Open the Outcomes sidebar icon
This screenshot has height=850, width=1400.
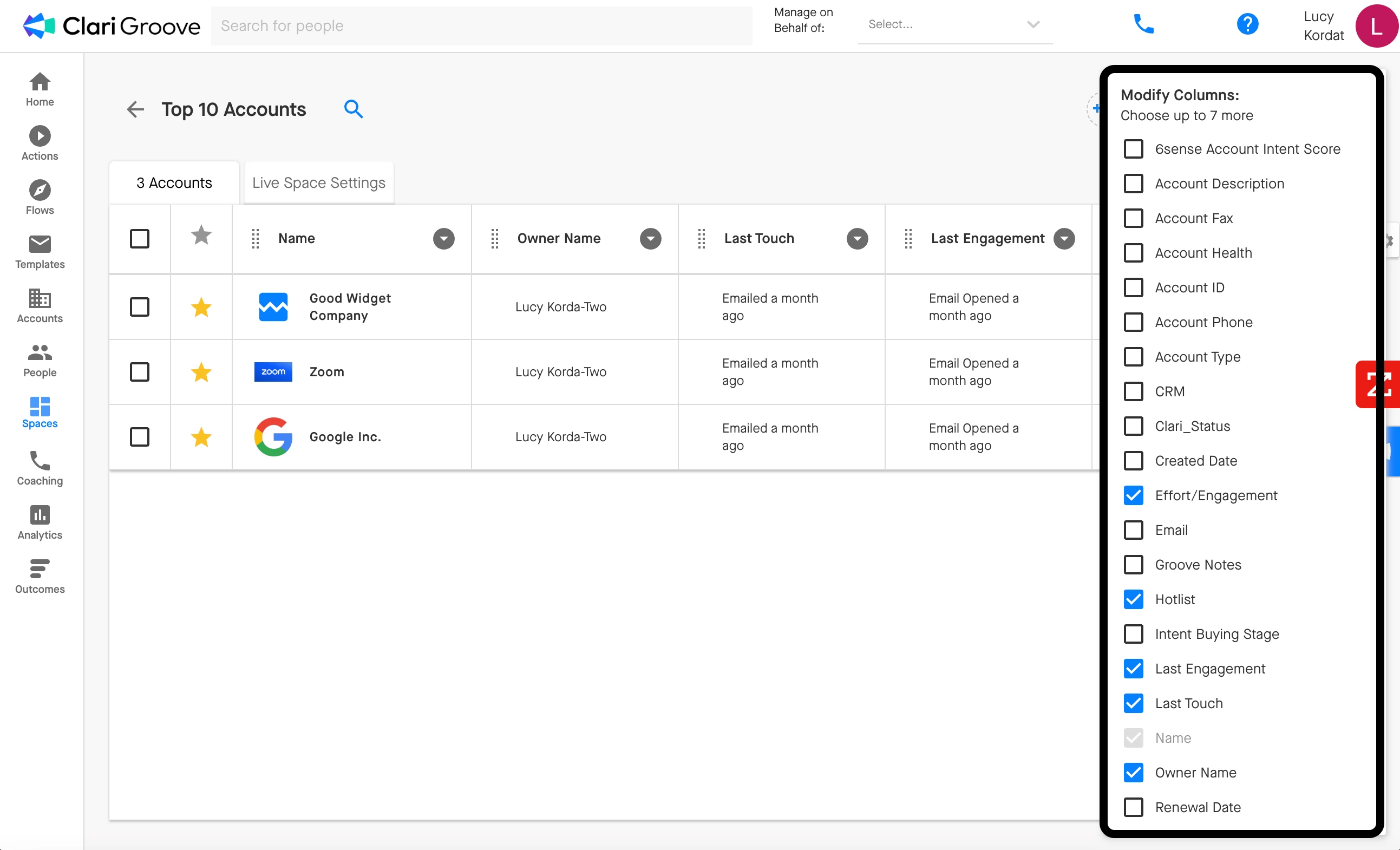40,569
